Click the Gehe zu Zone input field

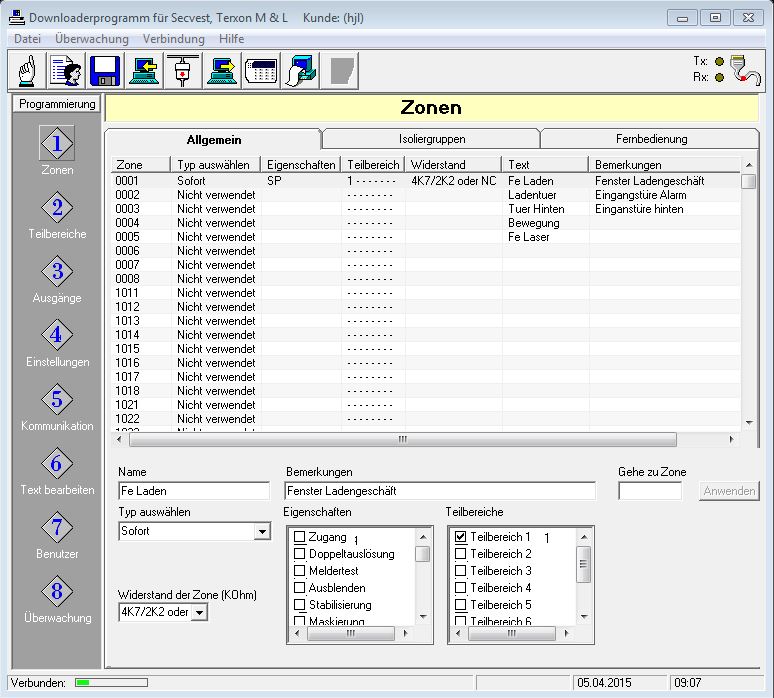click(650, 491)
